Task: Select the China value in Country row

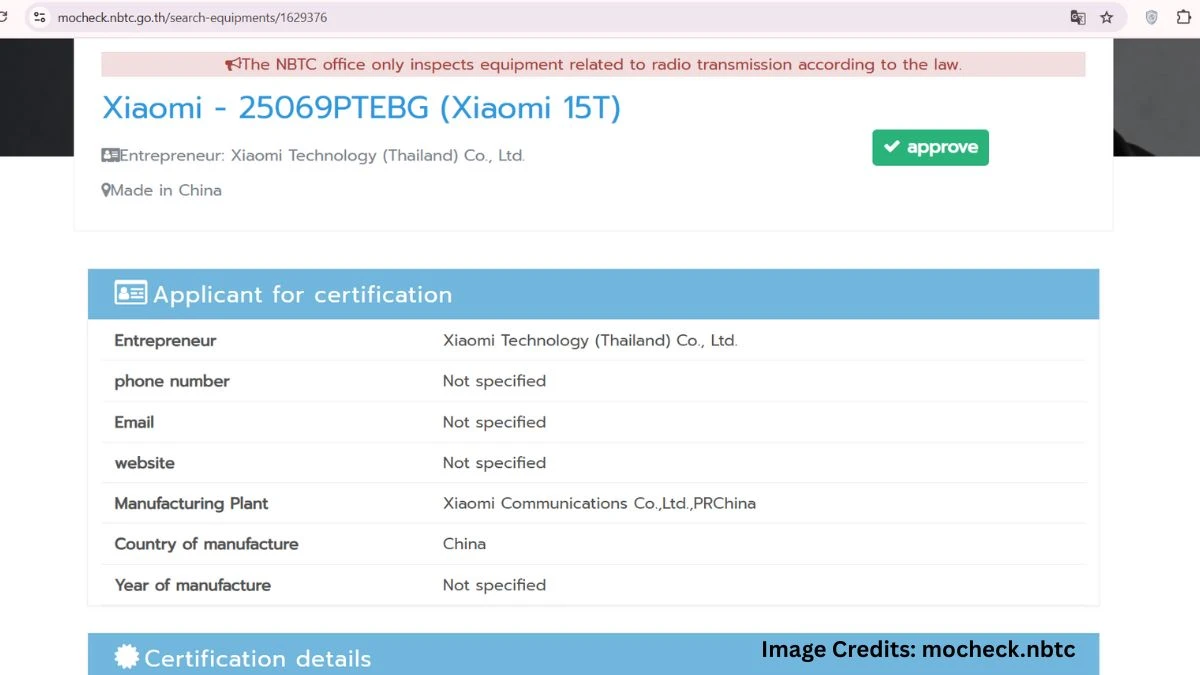Action: click(x=464, y=544)
